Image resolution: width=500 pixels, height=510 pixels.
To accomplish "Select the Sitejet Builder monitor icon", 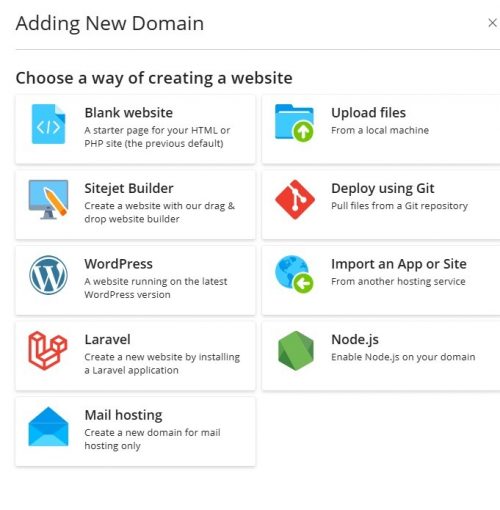I will (48, 200).
